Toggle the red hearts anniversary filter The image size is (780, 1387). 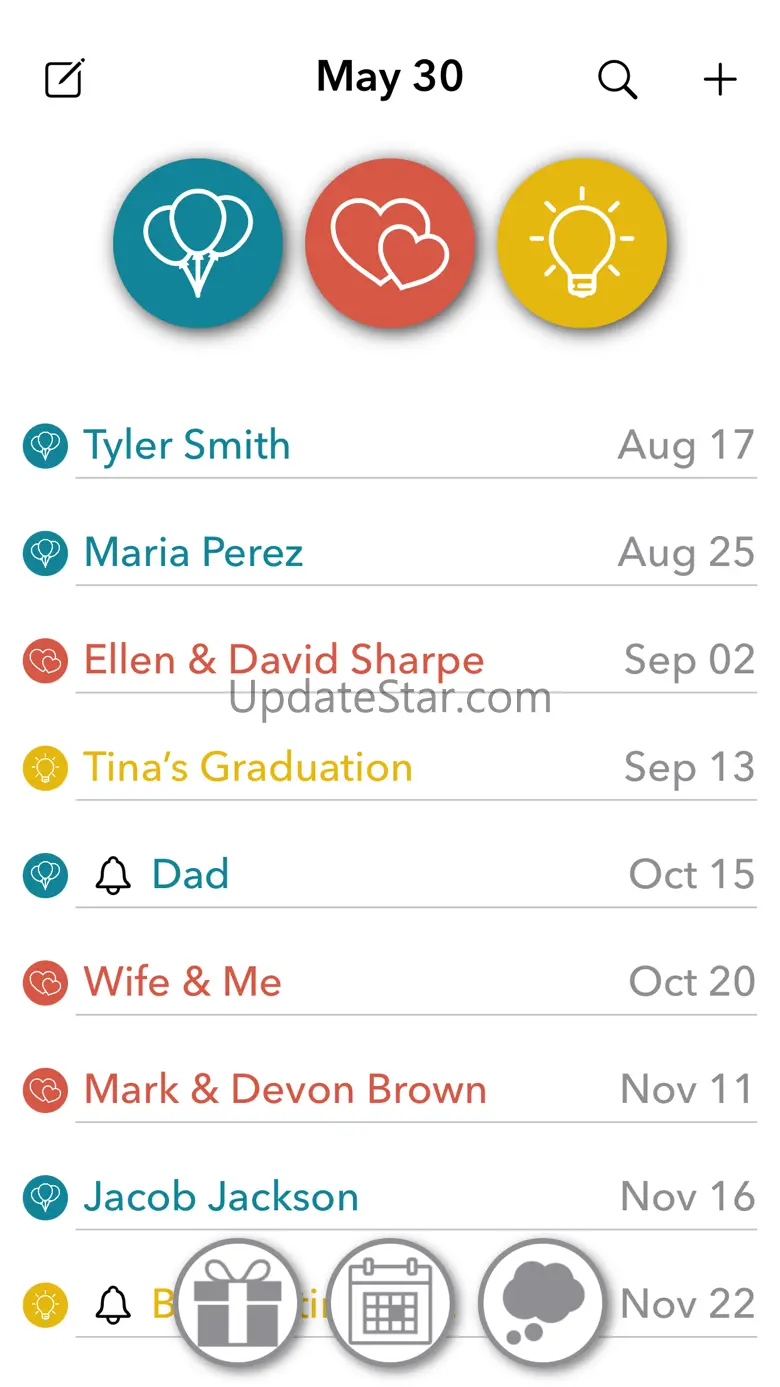click(x=389, y=243)
